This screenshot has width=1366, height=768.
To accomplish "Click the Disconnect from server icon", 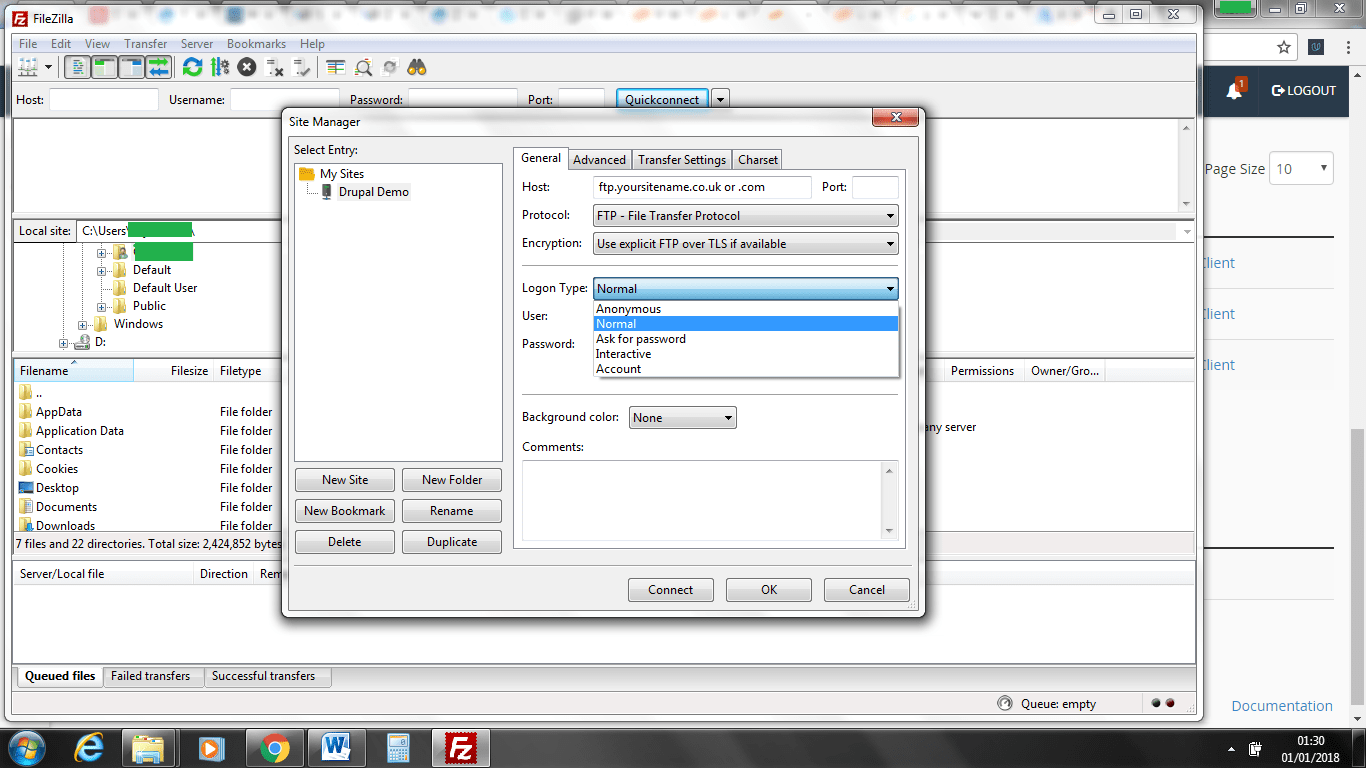I will tap(274, 67).
